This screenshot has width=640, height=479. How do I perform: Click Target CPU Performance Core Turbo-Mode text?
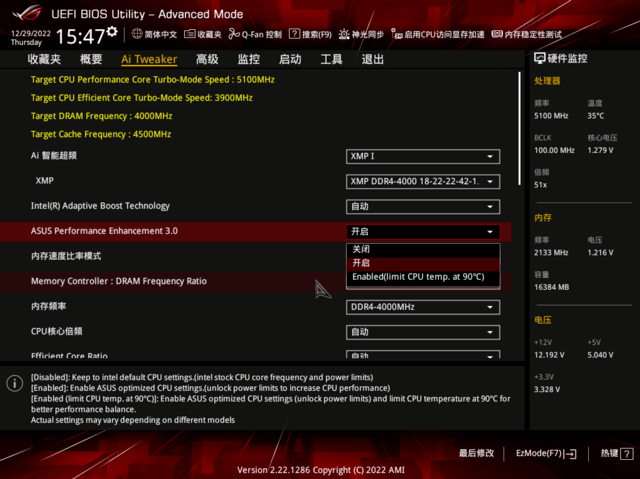153,80
